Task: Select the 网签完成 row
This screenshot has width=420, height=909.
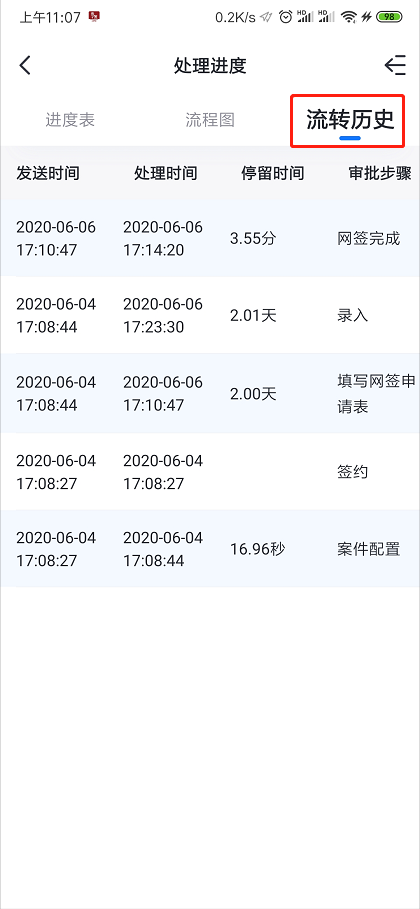Action: tap(210, 238)
